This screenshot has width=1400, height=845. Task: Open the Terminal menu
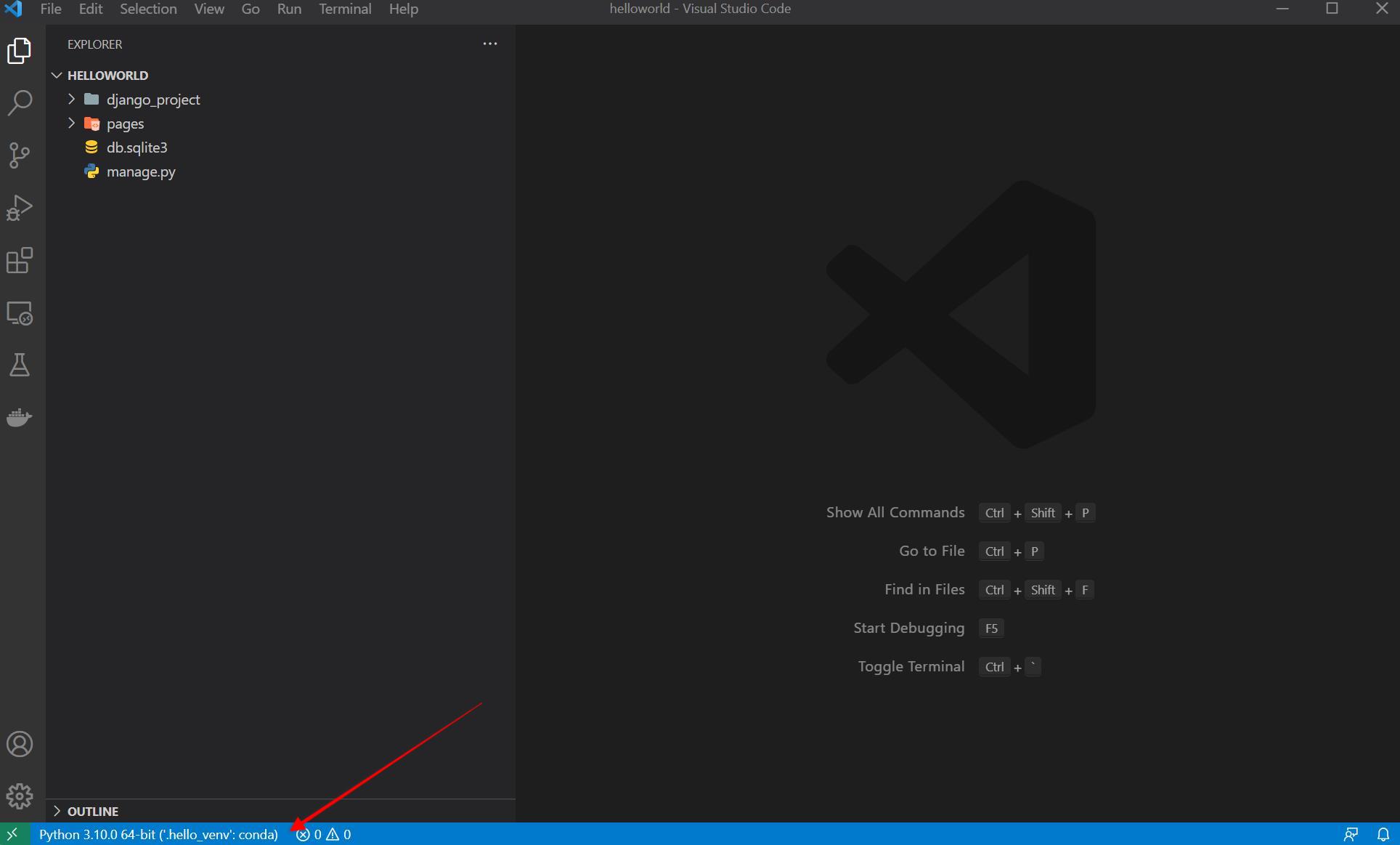(x=345, y=9)
